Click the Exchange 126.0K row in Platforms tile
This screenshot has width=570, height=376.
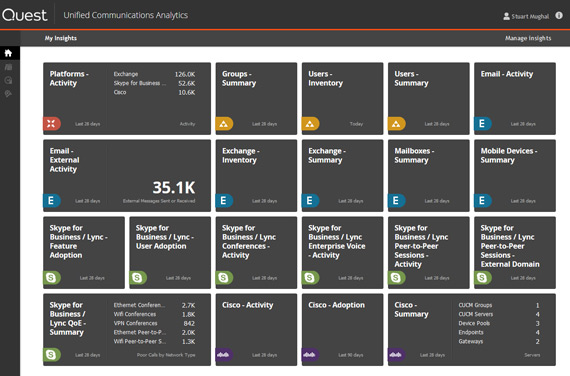tap(154, 74)
